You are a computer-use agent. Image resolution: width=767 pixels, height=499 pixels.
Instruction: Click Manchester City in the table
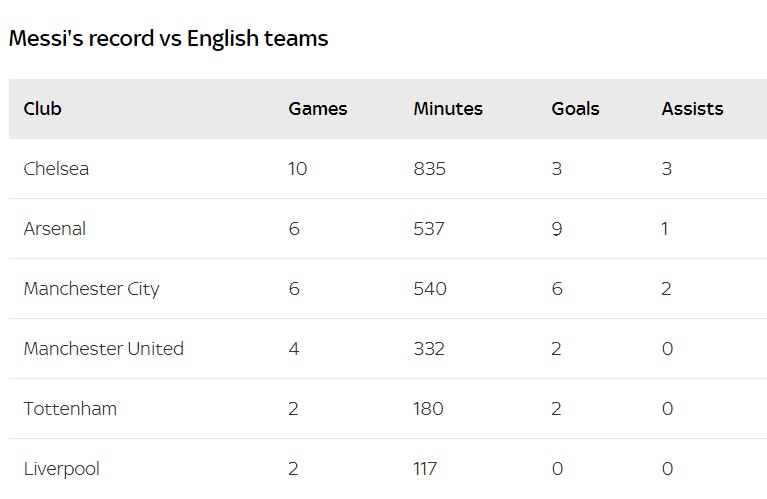[91, 289]
